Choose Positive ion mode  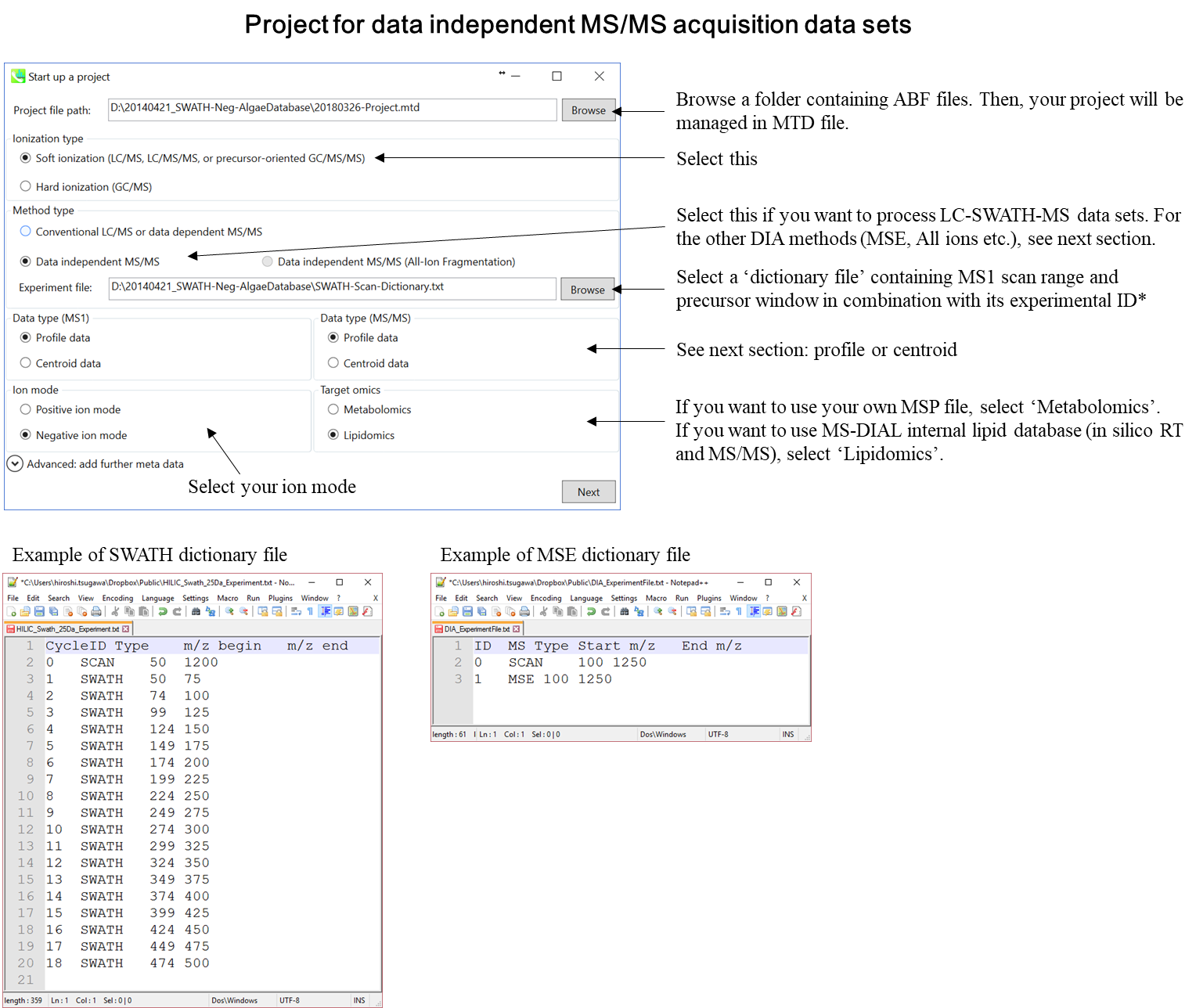point(26,409)
